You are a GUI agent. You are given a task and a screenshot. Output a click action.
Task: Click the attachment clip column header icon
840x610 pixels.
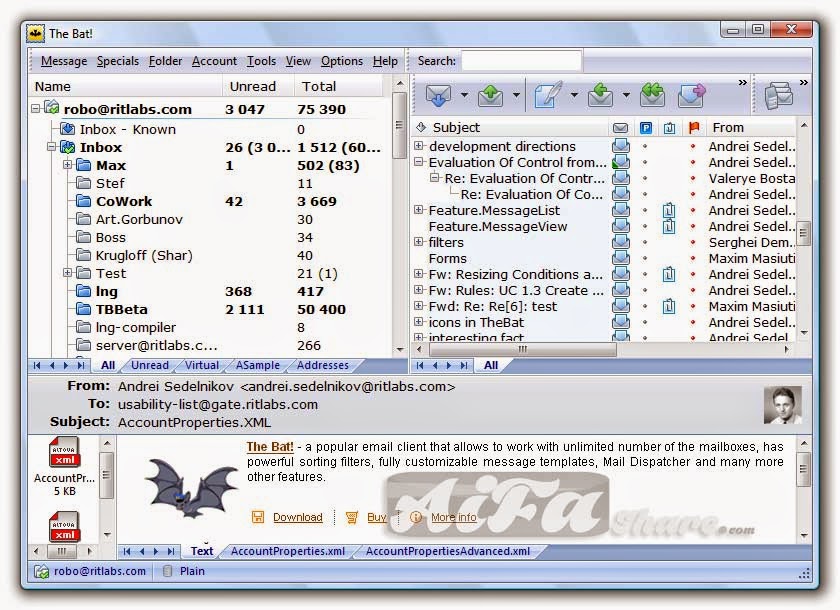[669, 128]
